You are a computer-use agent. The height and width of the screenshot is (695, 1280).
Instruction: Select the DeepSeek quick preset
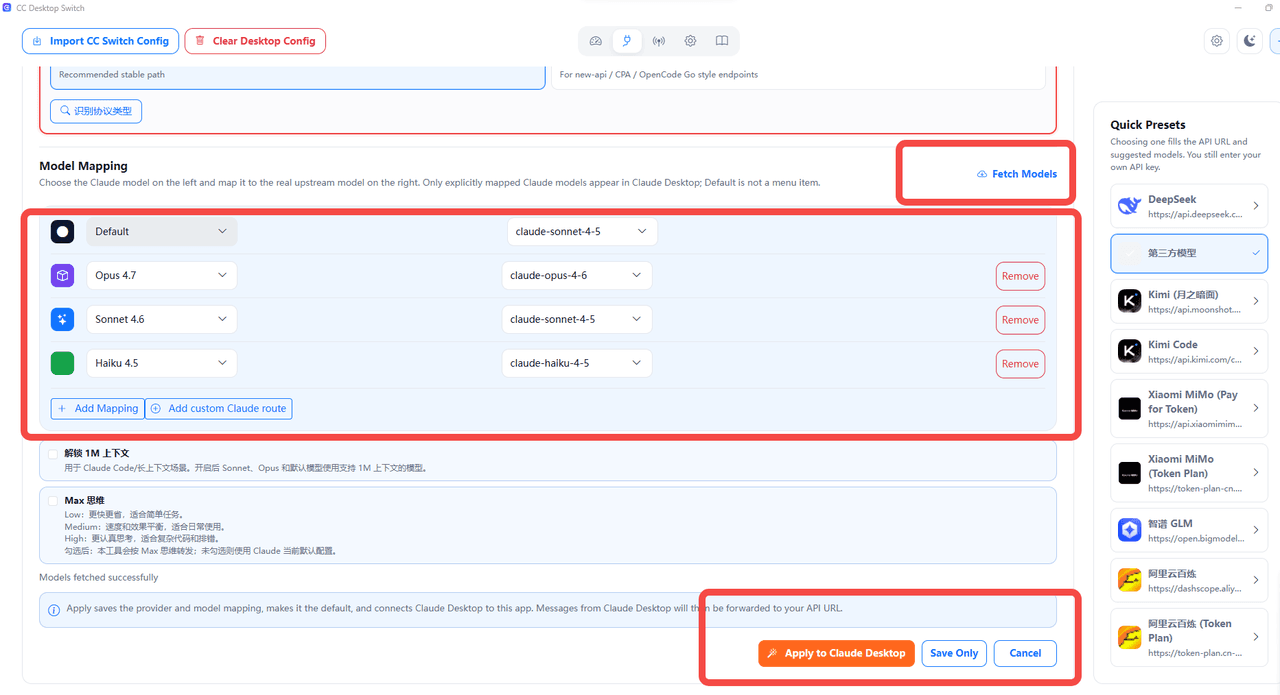[1189, 206]
